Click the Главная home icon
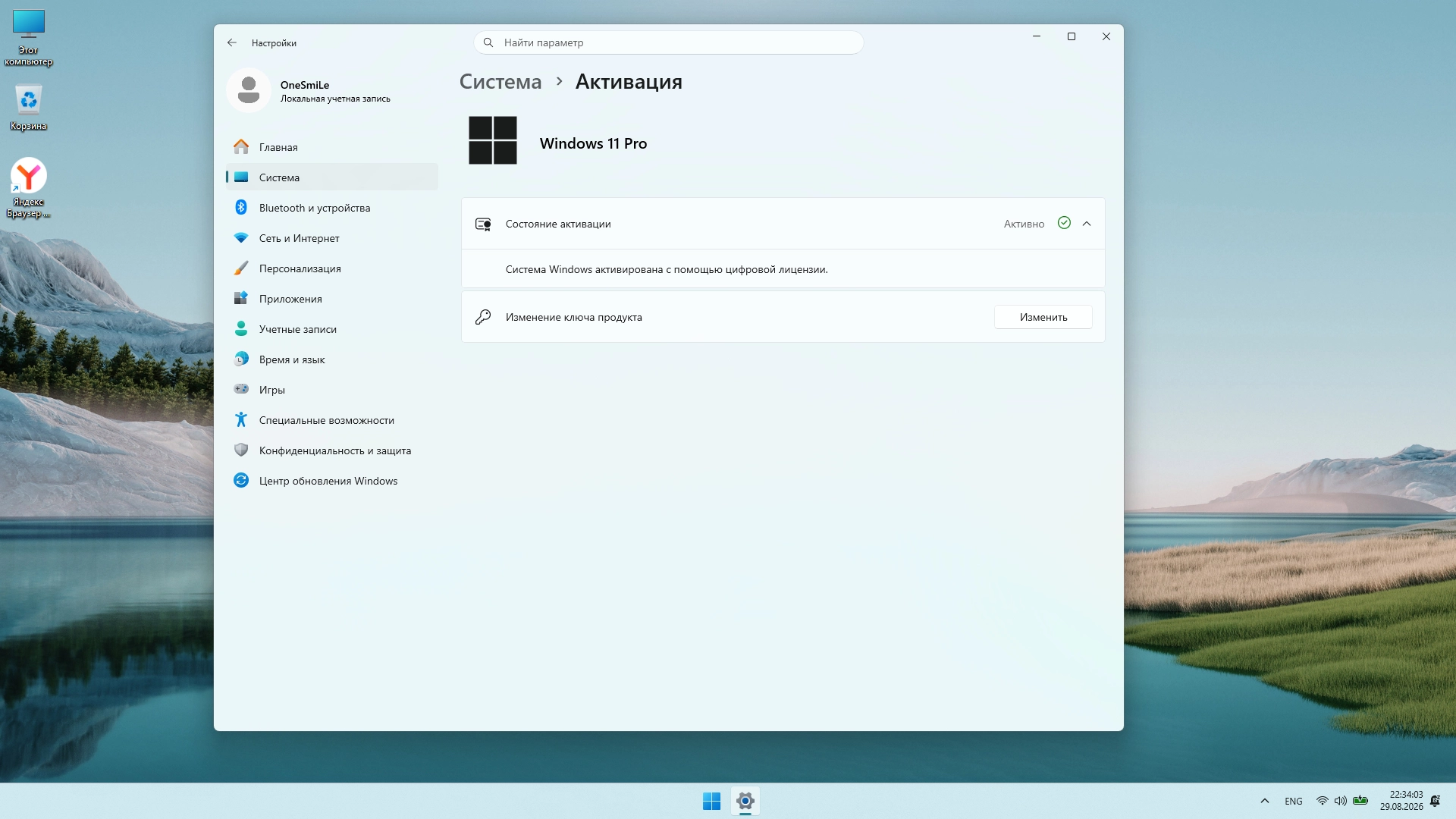 point(241,147)
